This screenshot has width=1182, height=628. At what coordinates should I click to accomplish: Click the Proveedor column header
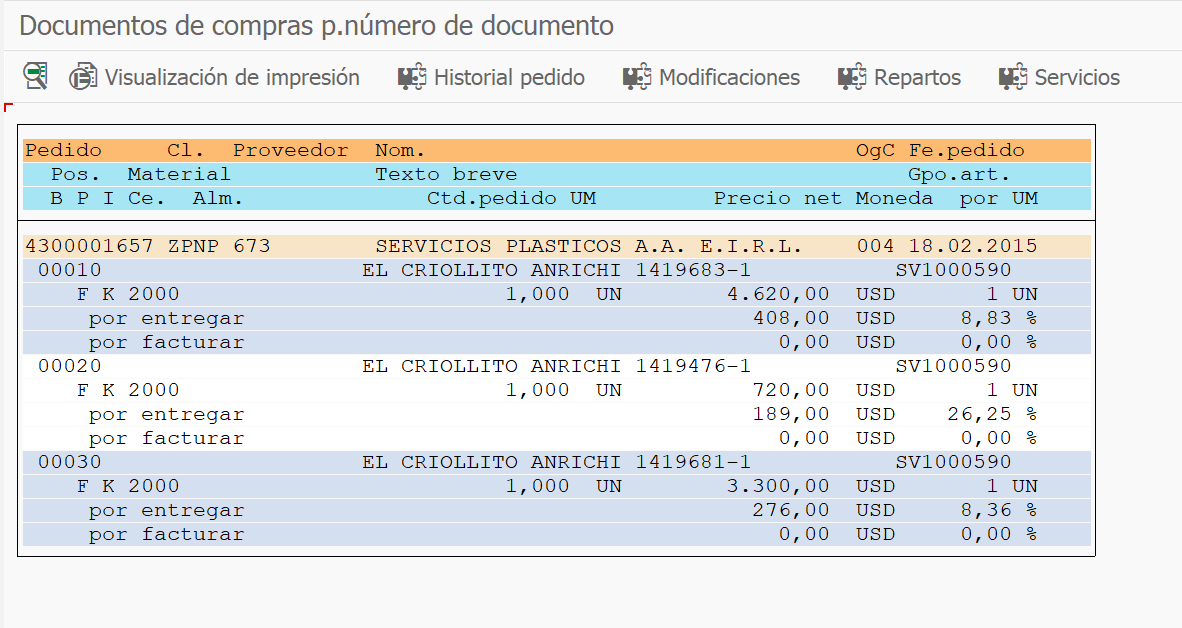[290, 151]
